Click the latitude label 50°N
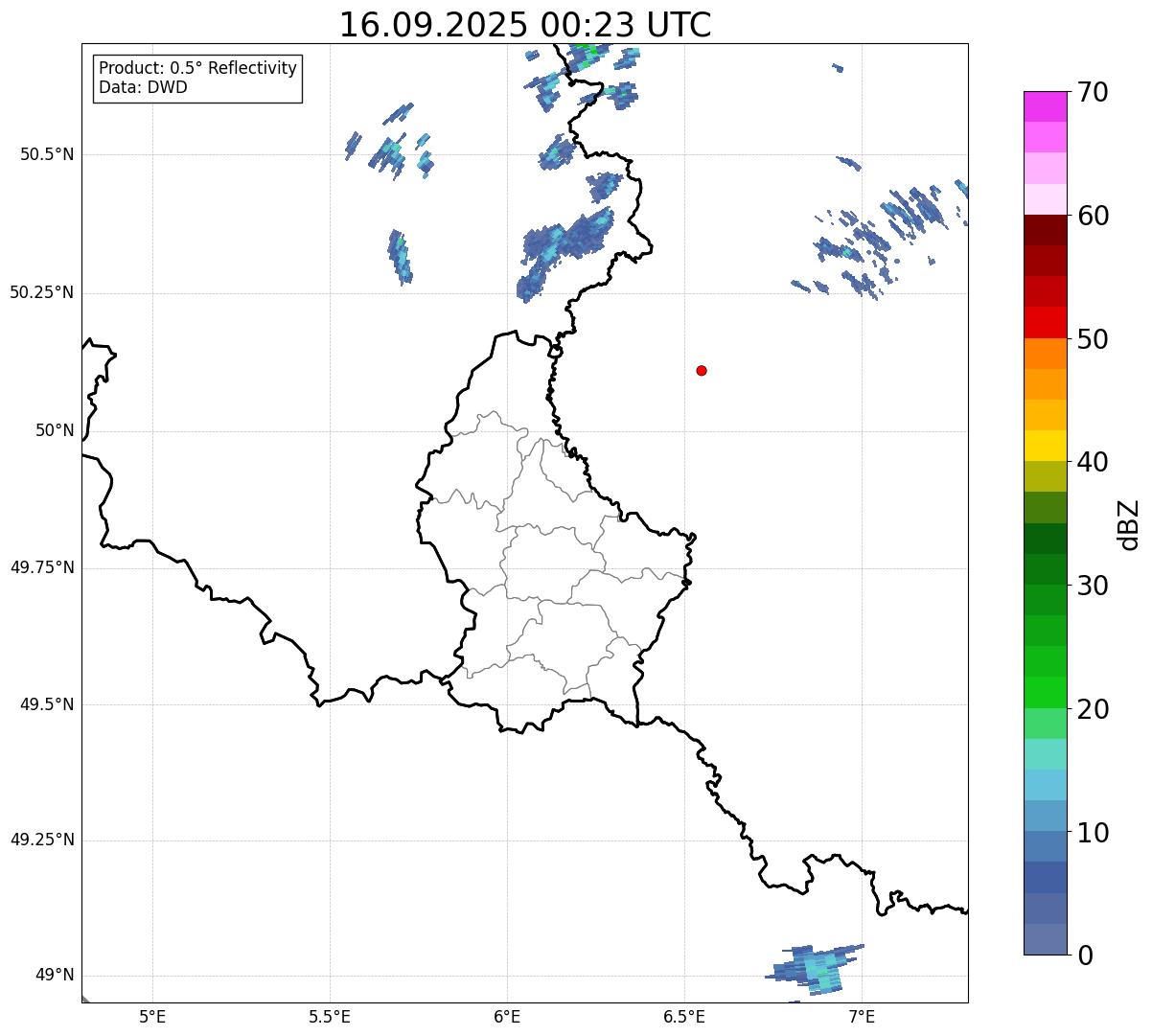The height and width of the screenshot is (1036, 1152). (x=55, y=430)
